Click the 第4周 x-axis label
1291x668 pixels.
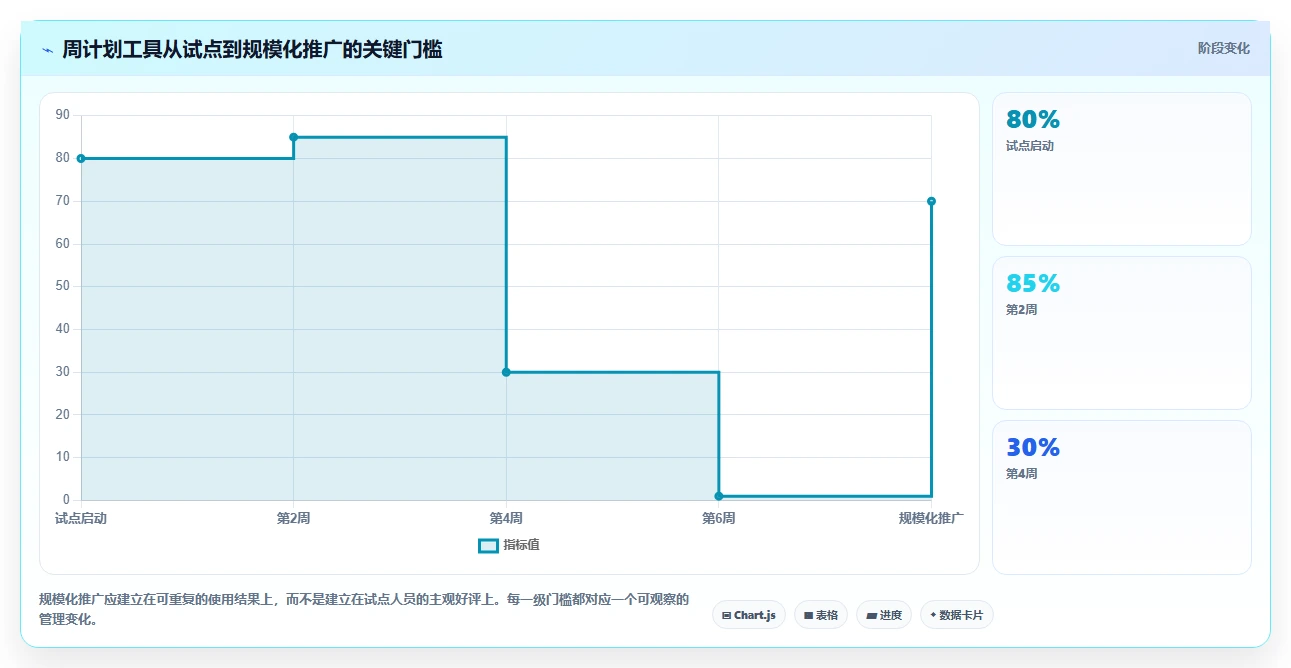pos(506,518)
